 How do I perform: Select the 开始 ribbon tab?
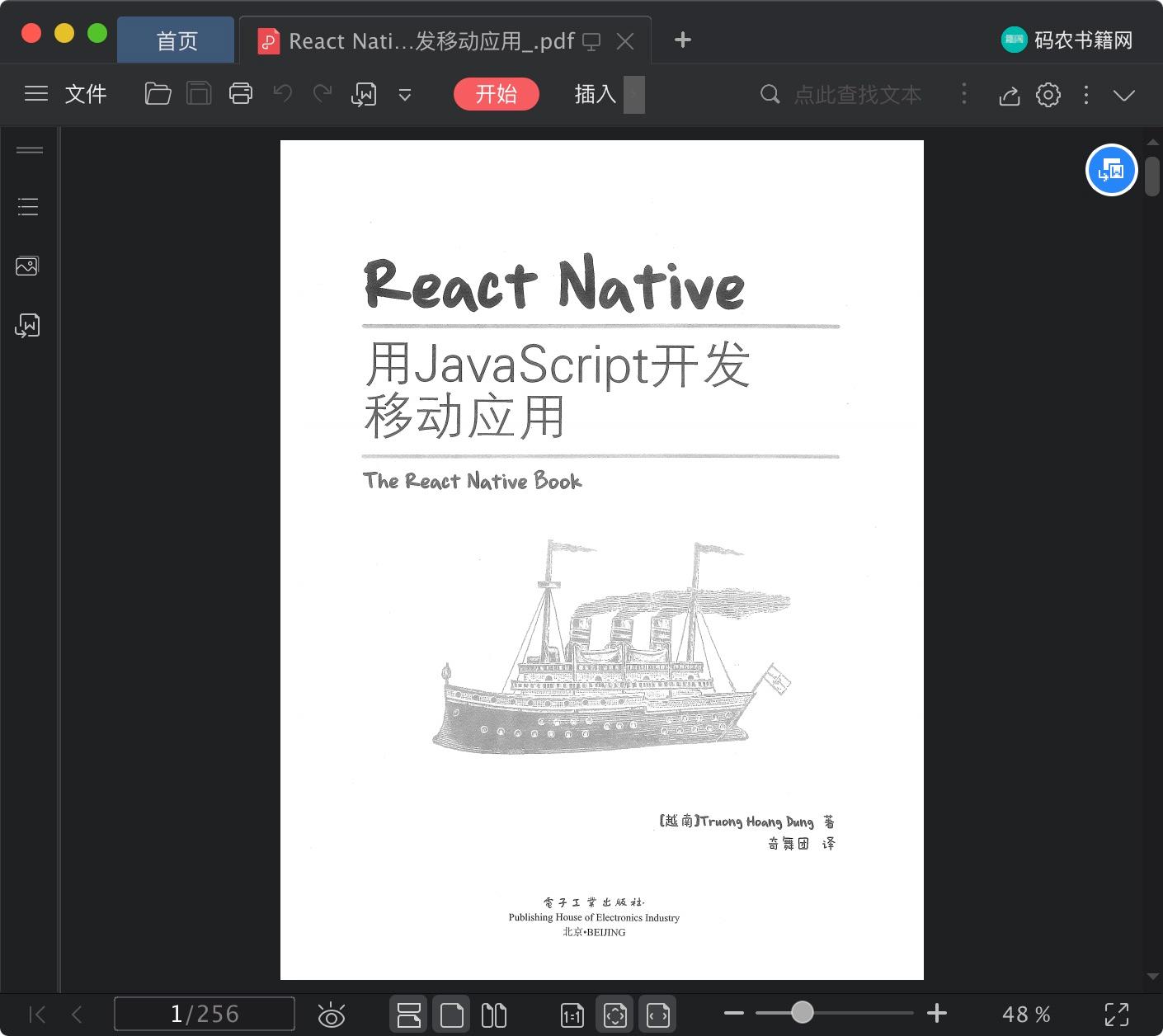coord(497,94)
